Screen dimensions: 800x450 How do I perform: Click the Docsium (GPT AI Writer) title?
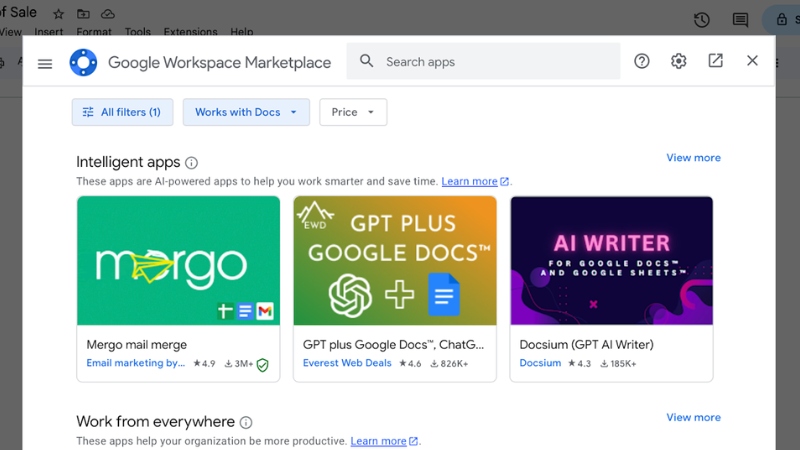(586, 344)
